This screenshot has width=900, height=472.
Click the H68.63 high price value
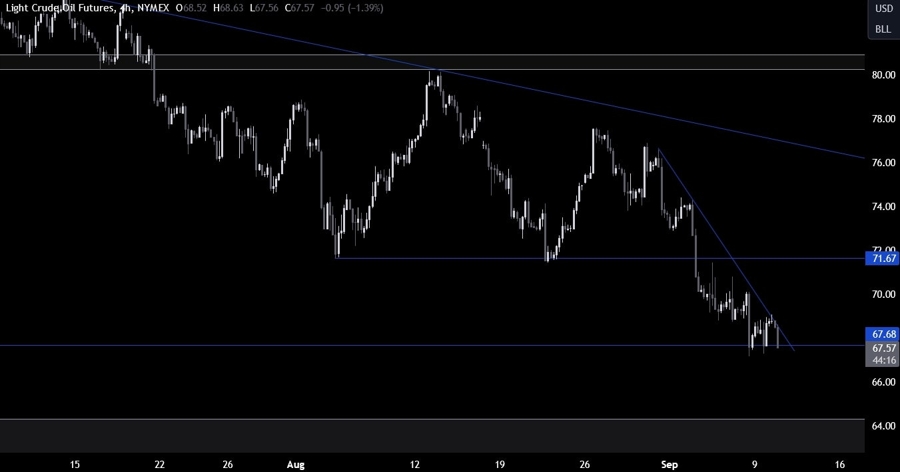tap(228, 8)
